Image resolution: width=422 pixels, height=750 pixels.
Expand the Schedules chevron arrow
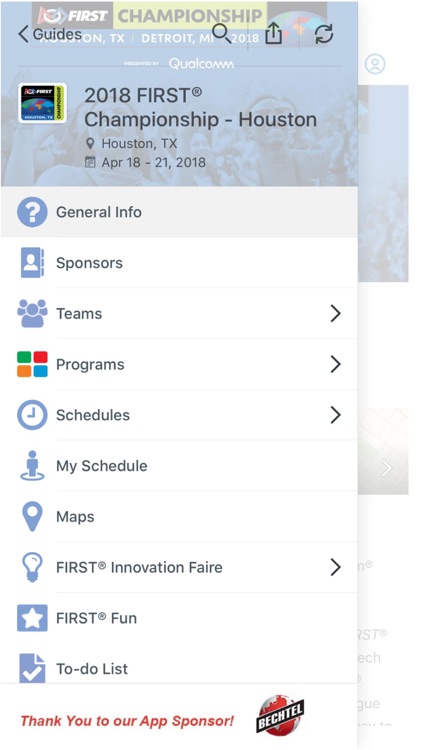pyautogui.click(x=335, y=415)
